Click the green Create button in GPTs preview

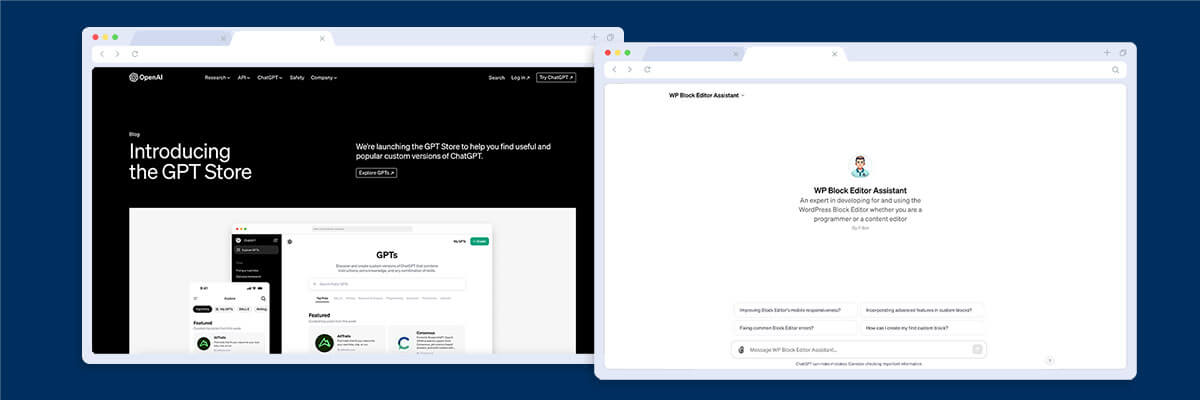coord(479,241)
